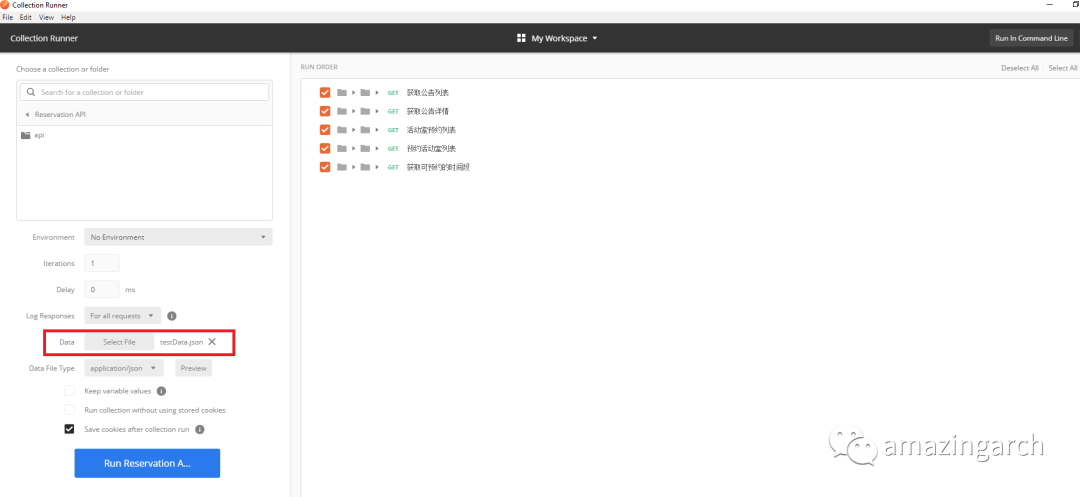Click the GET label of 获取公告列表
Image resolution: width=1080 pixels, height=497 pixels.
tap(393, 92)
